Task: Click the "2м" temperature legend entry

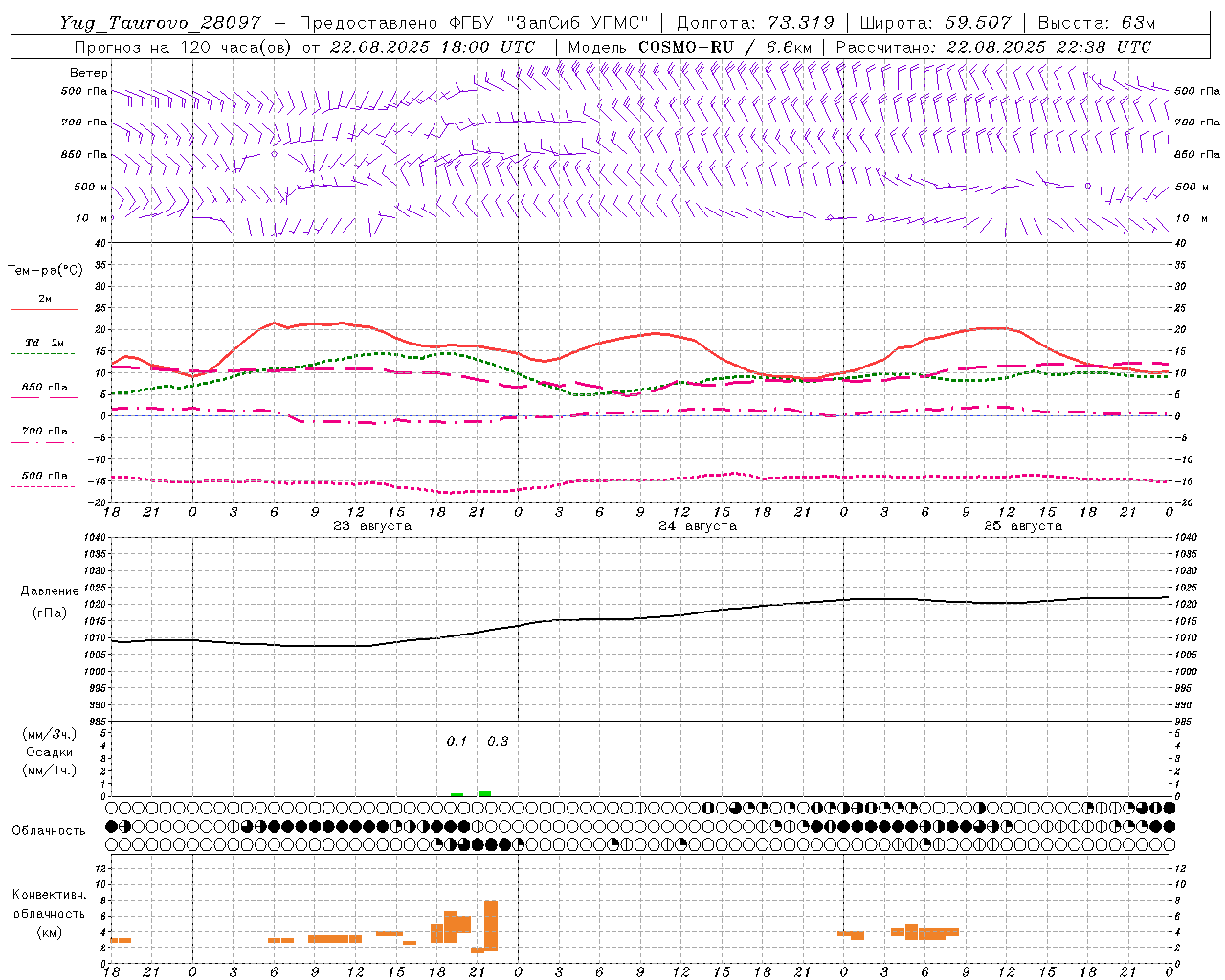Action: click(45, 300)
